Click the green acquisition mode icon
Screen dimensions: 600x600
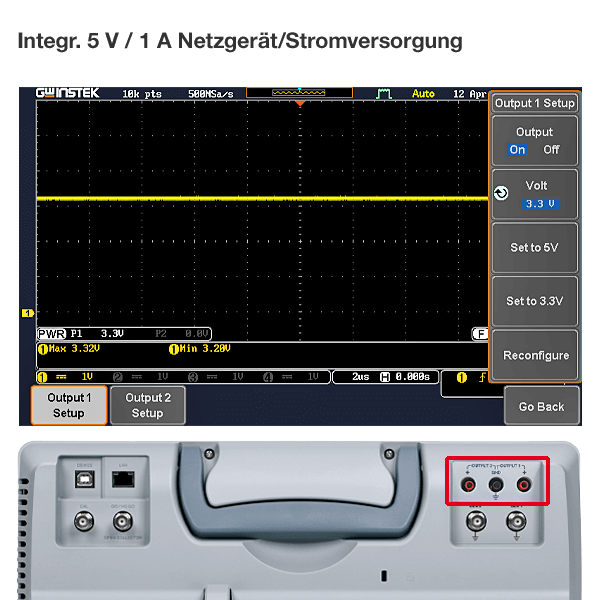click(384, 93)
